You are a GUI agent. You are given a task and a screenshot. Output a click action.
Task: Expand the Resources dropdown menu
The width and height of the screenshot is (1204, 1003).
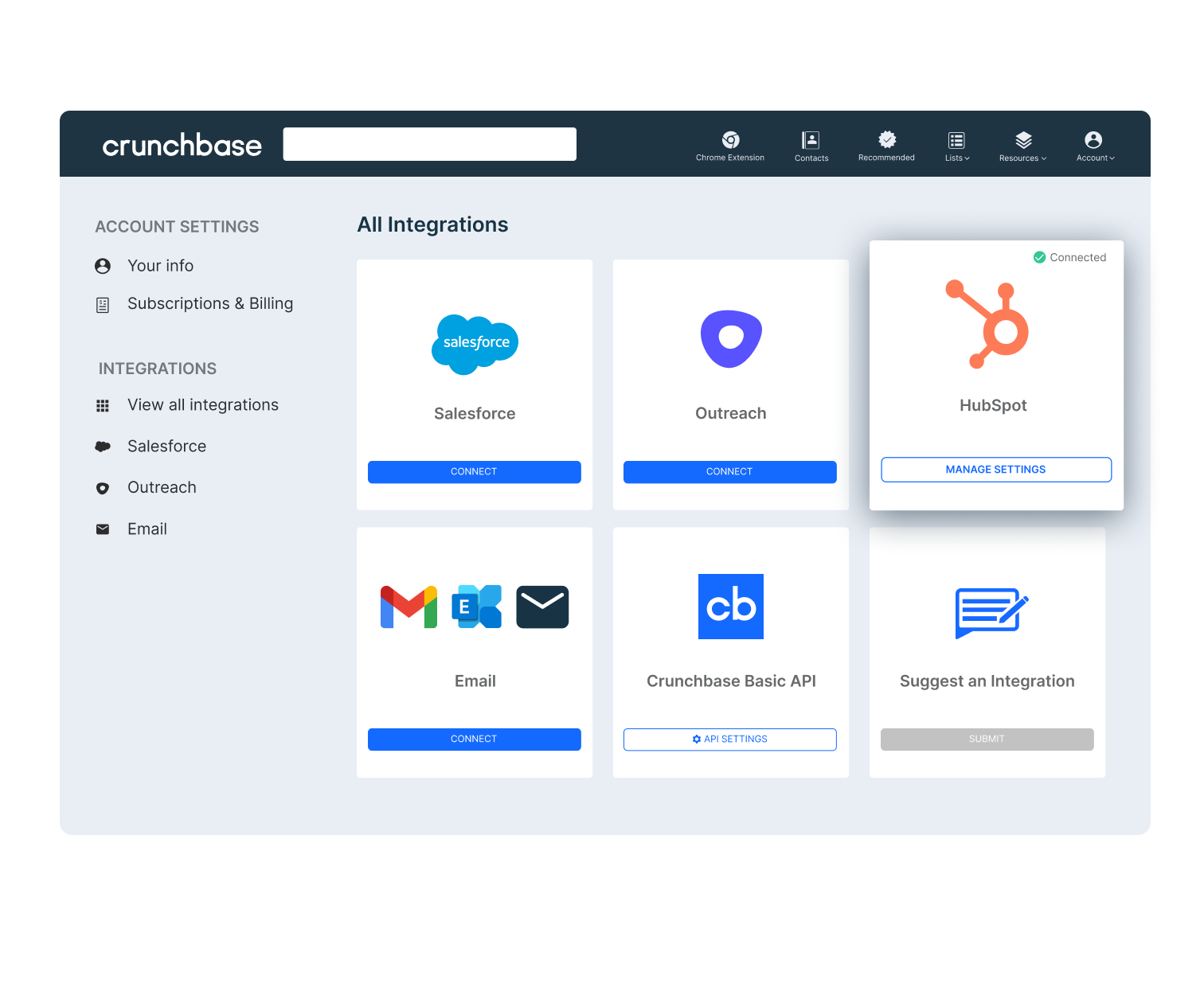click(1023, 146)
